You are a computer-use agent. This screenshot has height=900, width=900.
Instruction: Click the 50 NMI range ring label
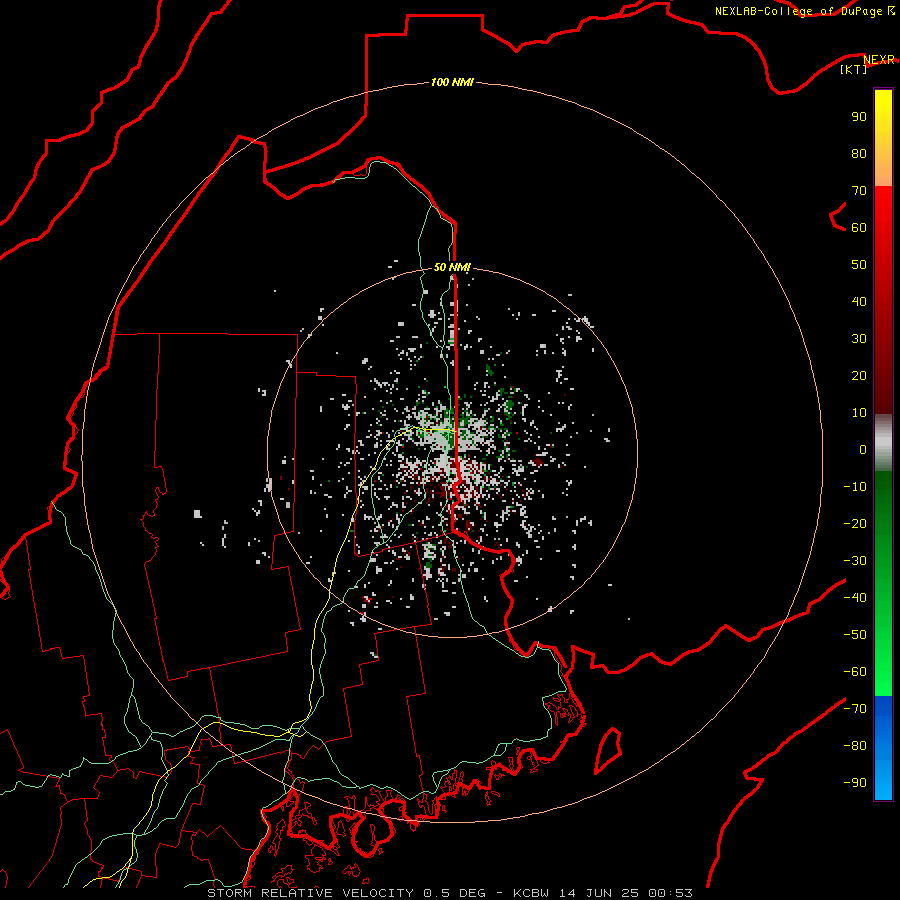(452, 267)
